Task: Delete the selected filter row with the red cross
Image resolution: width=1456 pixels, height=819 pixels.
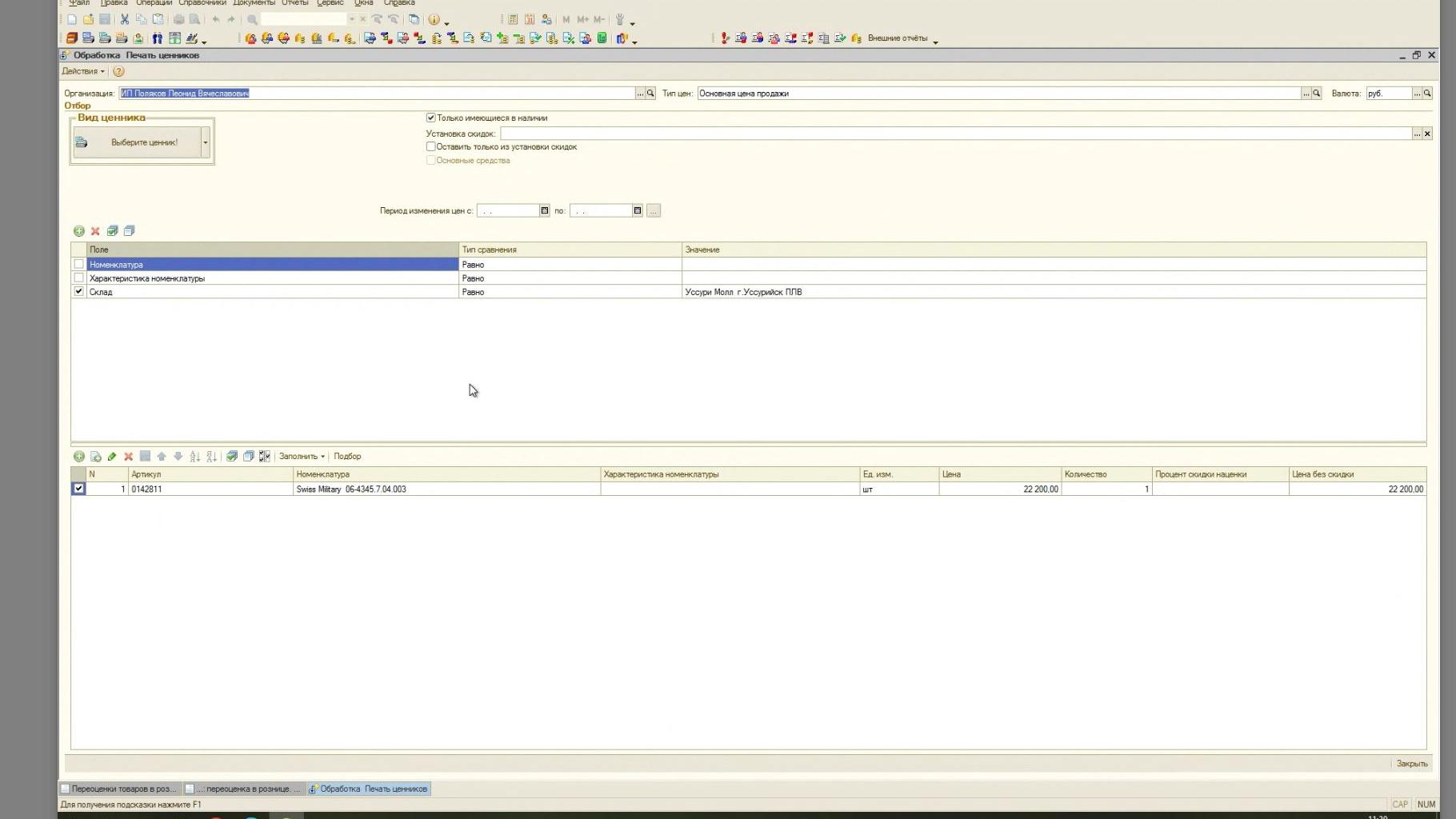Action: click(95, 231)
